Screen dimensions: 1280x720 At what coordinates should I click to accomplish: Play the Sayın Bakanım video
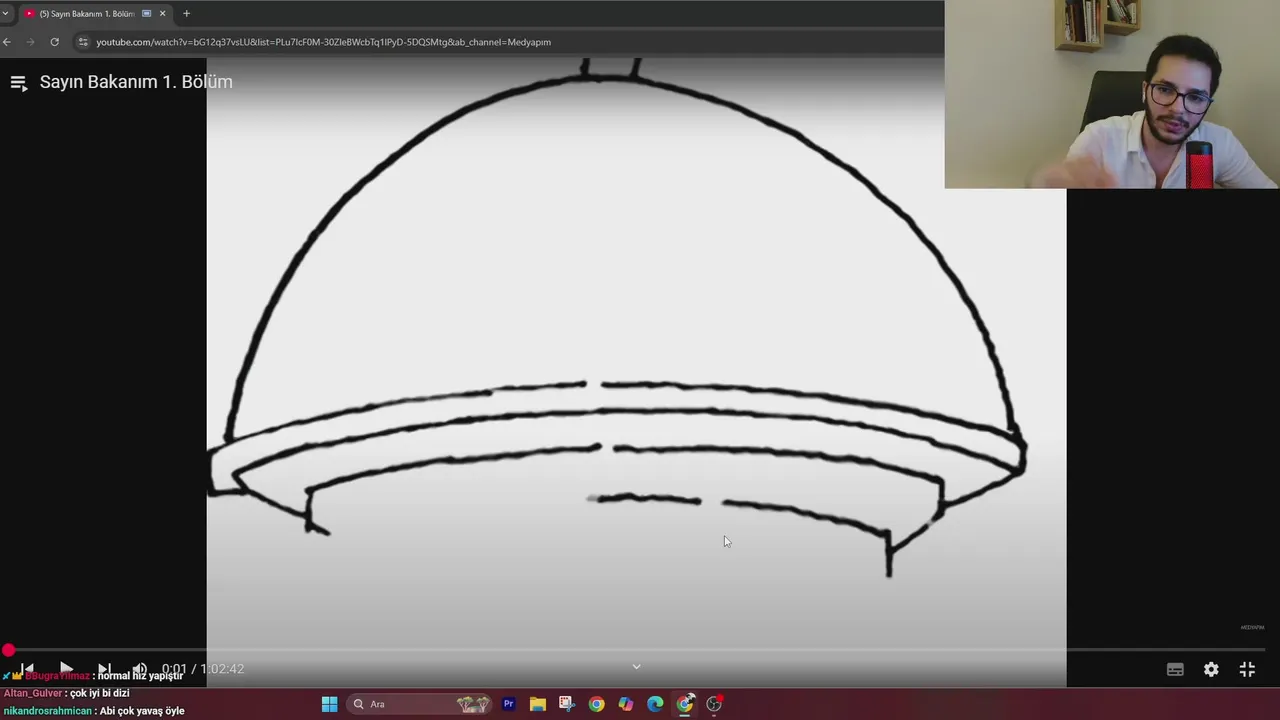point(66,668)
